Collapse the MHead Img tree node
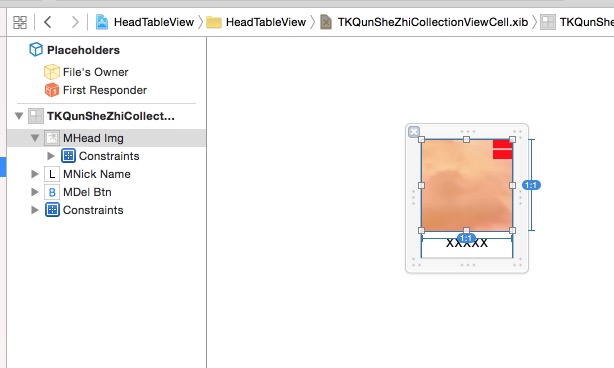614x368 pixels. coord(35,138)
